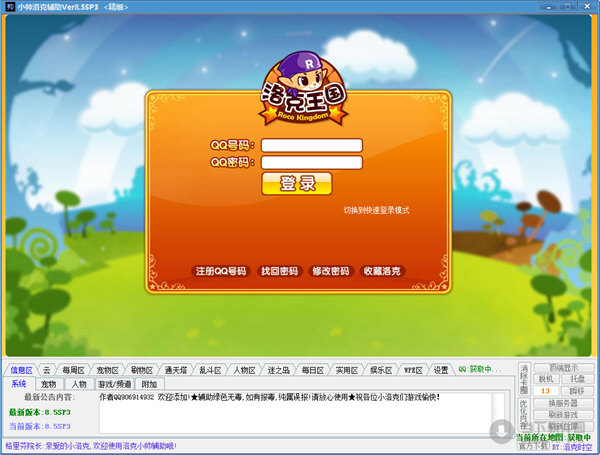This screenshot has height=455, width=600.
Task: Click the 托盘 tray button
Action: pos(577,379)
